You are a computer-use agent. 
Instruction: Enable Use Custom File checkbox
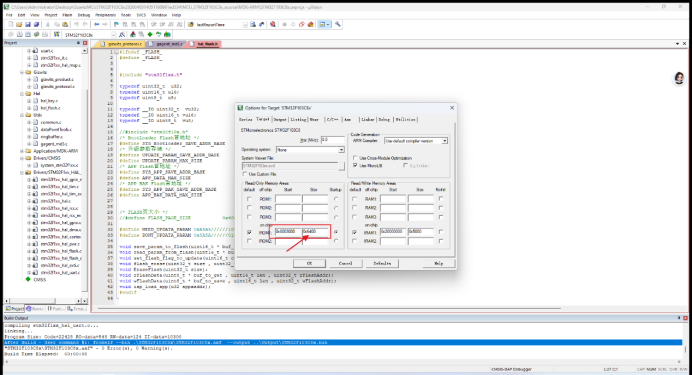point(245,174)
